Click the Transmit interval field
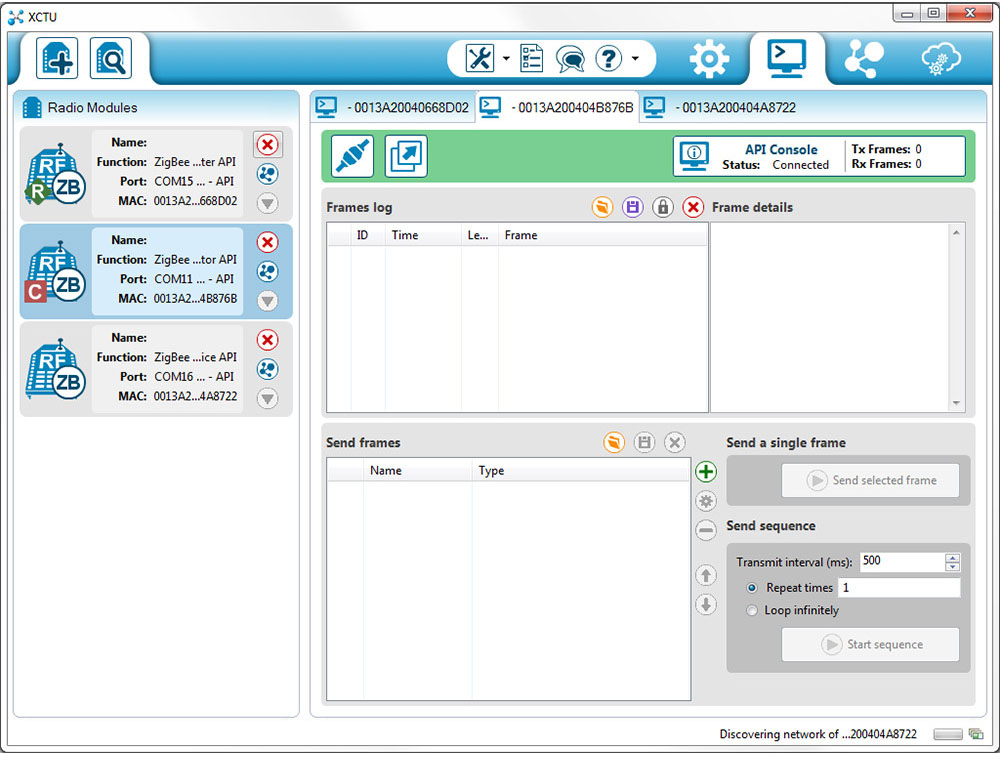1000x757 pixels. [x=902, y=561]
